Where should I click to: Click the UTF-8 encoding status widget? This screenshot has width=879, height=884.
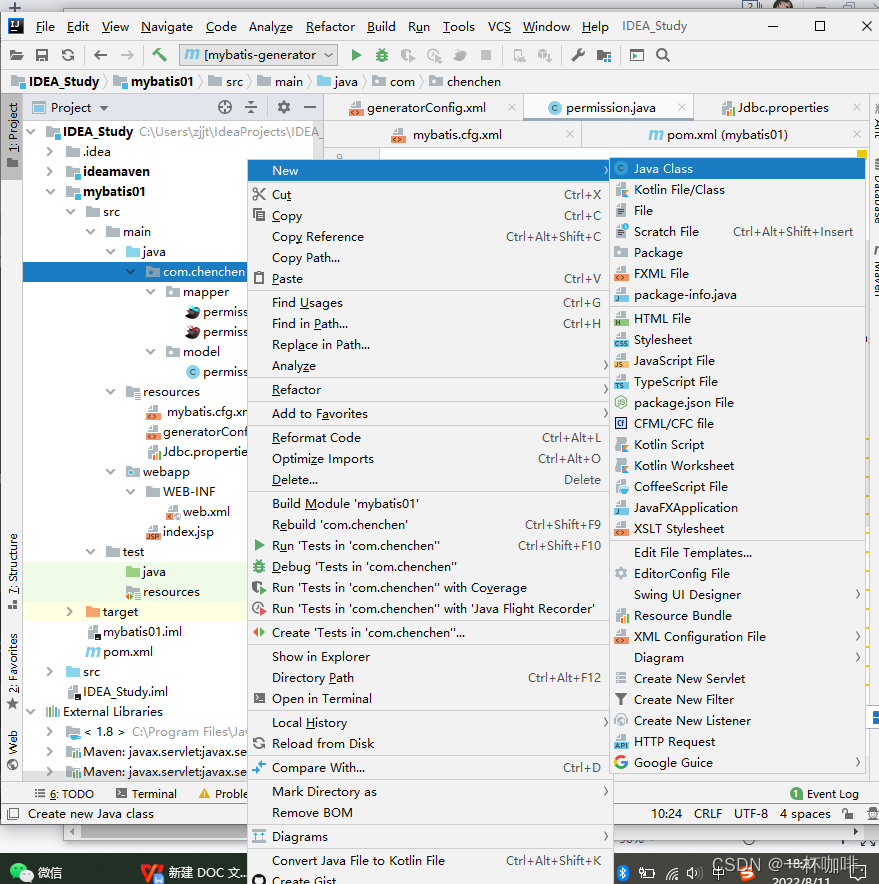(750, 814)
